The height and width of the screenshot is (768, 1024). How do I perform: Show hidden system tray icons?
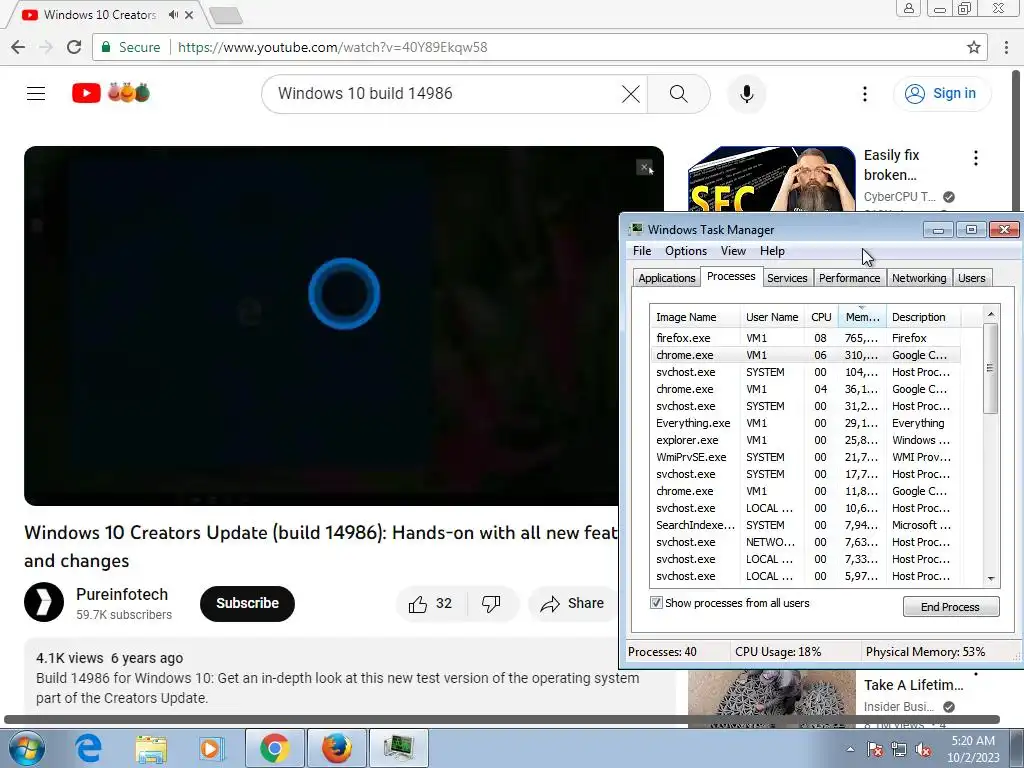click(850, 749)
